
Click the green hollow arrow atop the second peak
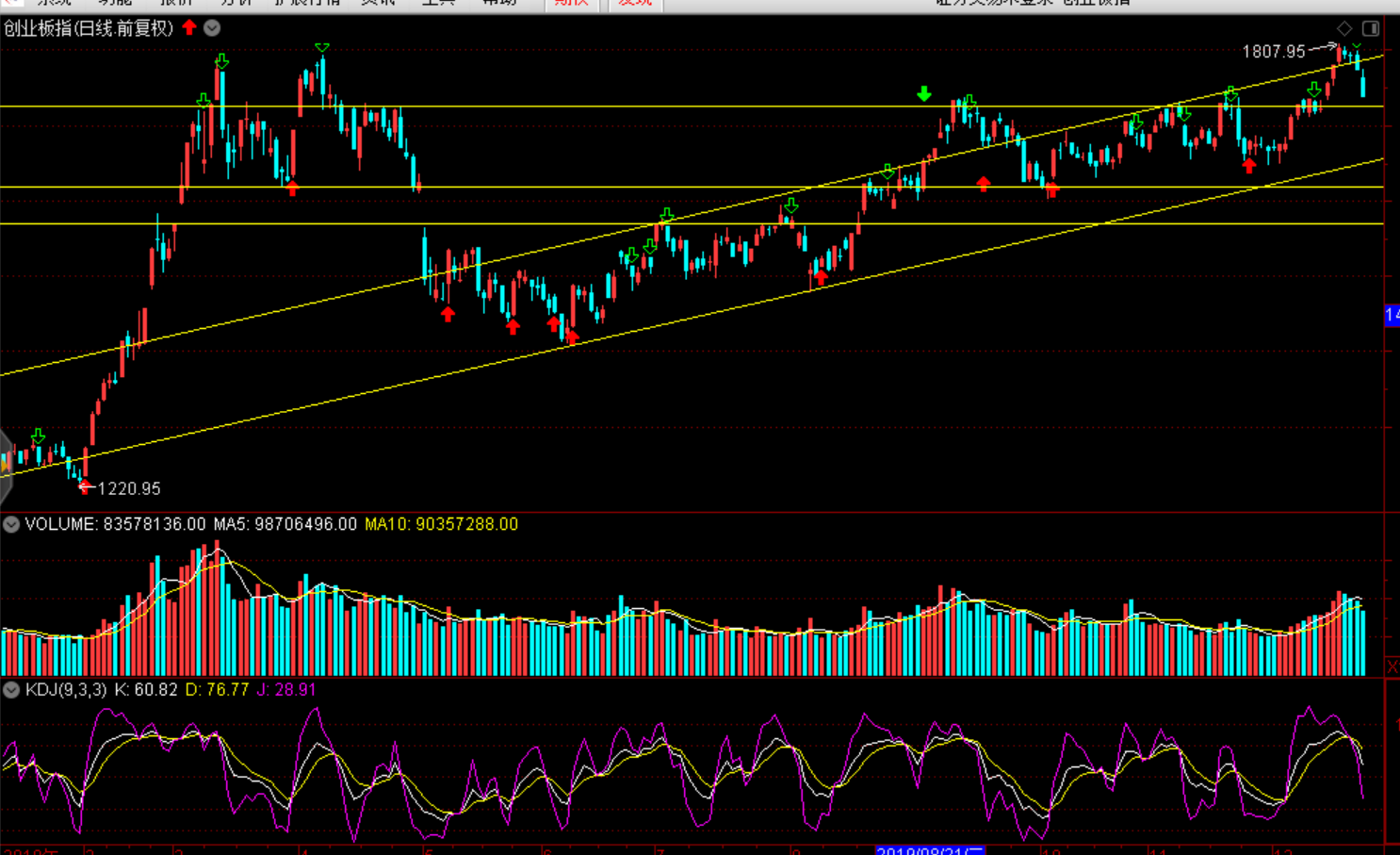click(322, 47)
